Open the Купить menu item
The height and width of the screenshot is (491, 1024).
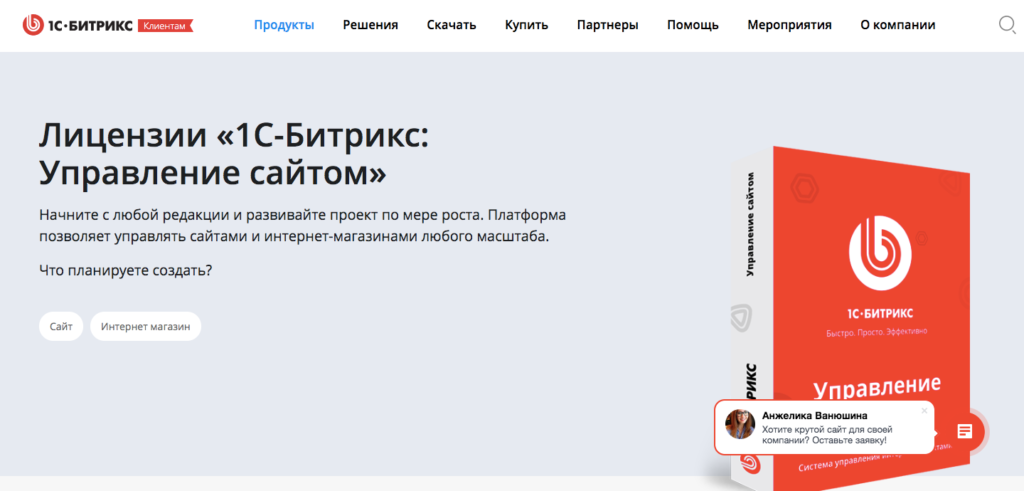point(526,25)
